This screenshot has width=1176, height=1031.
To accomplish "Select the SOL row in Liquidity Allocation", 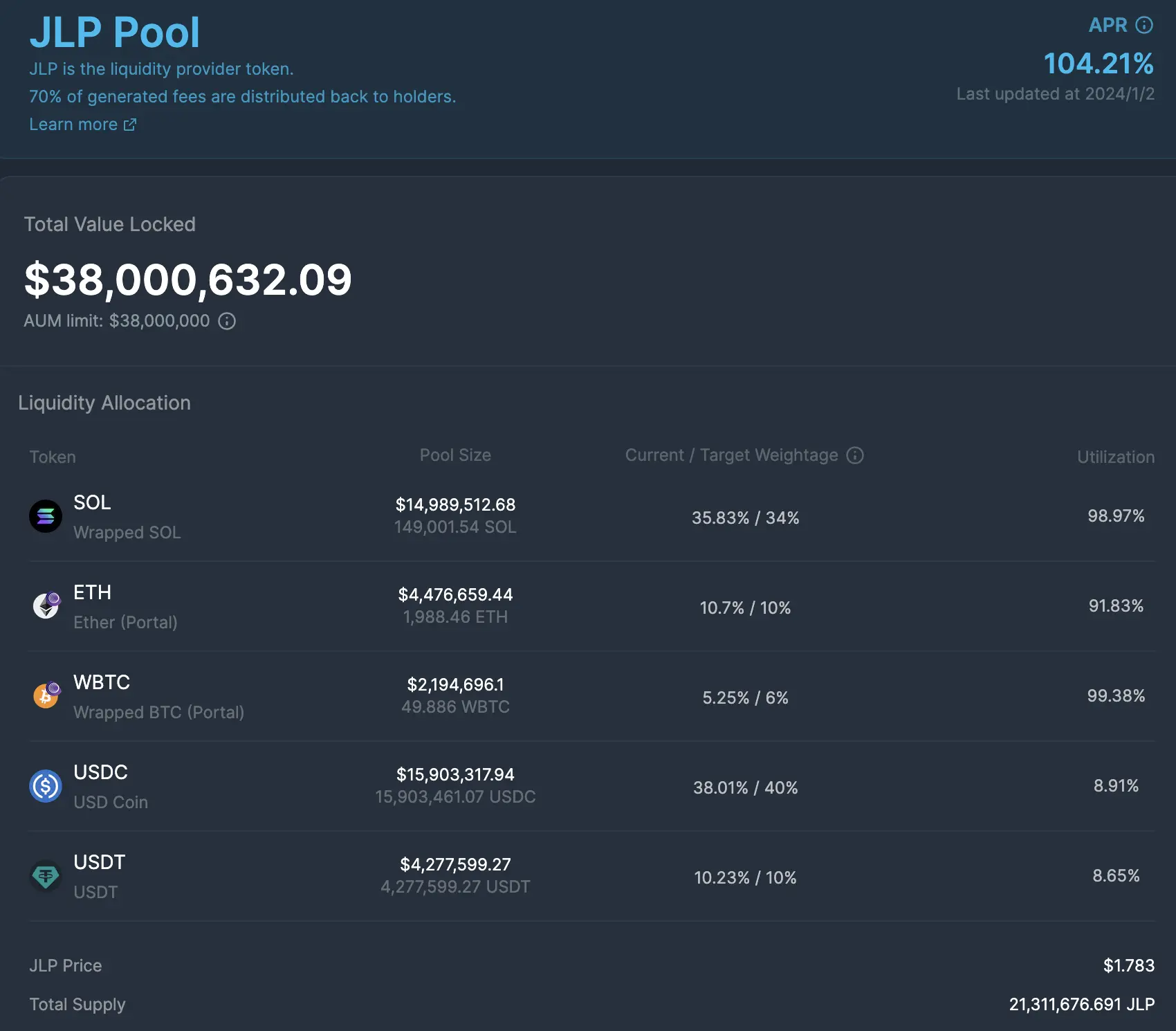I will tap(588, 516).
